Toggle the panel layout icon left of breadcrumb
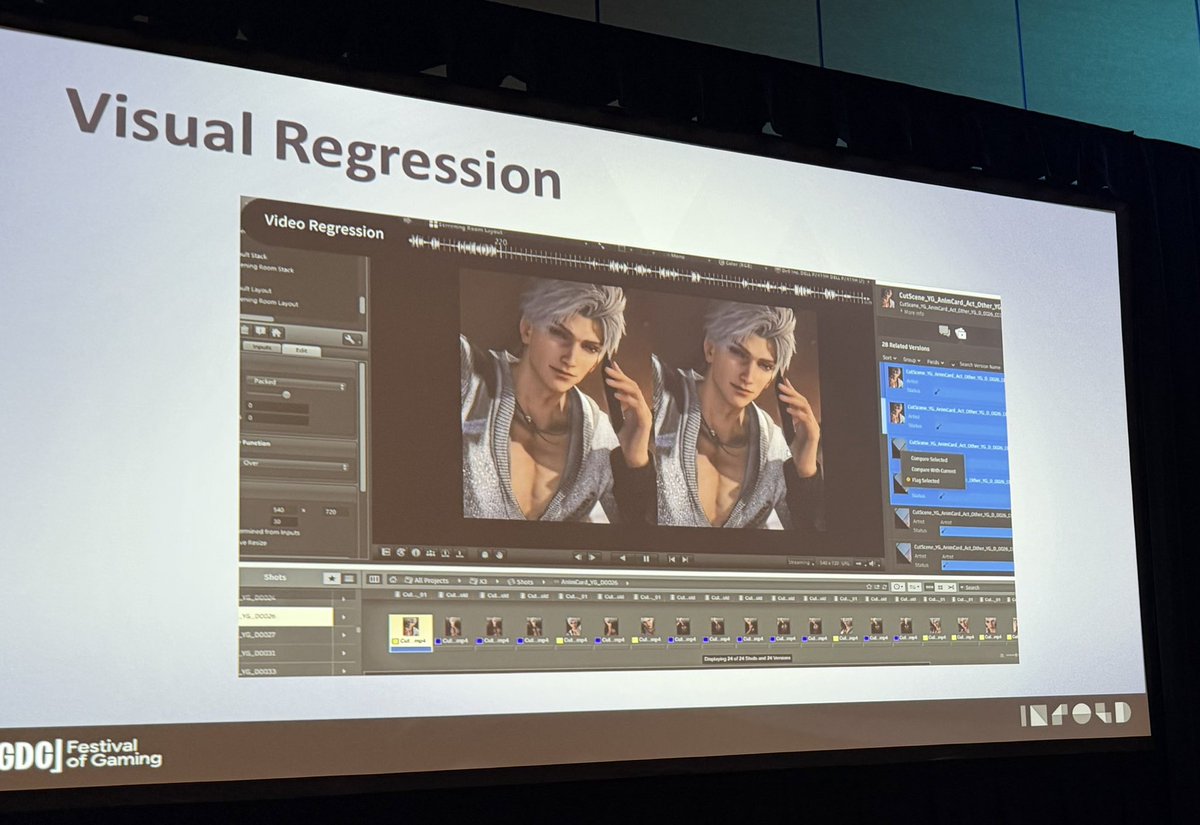The image size is (1200, 825). click(x=375, y=579)
